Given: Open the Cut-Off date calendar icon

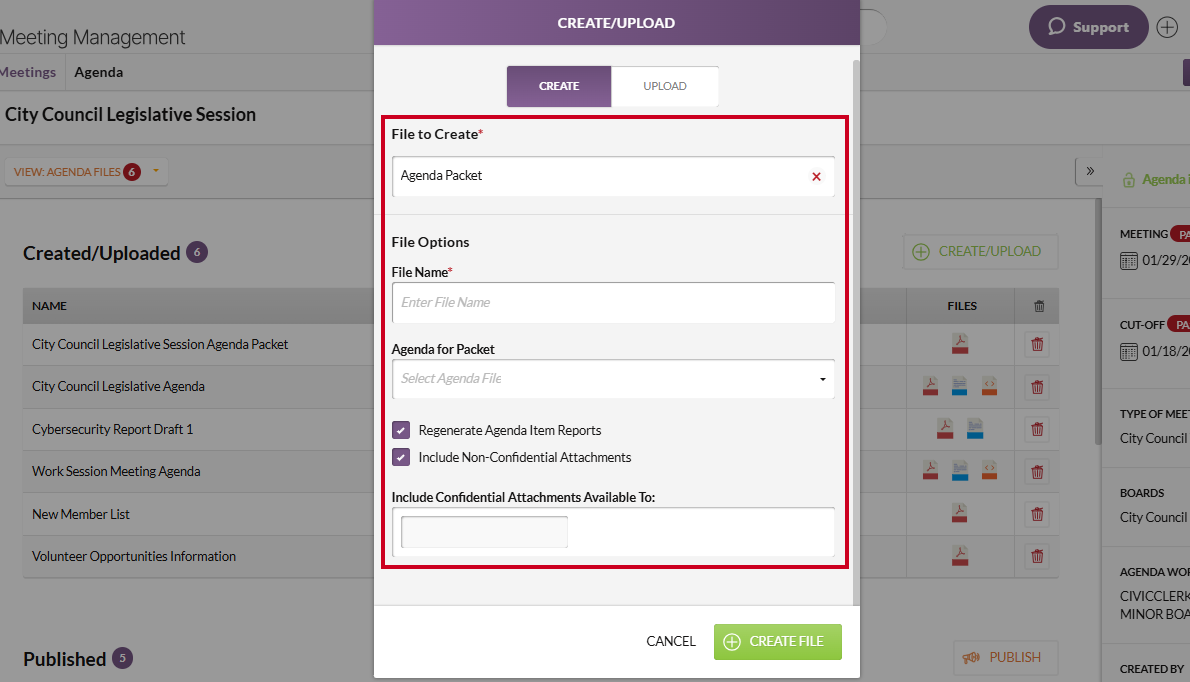Looking at the screenshot, I should click(x=1129, y=352).
